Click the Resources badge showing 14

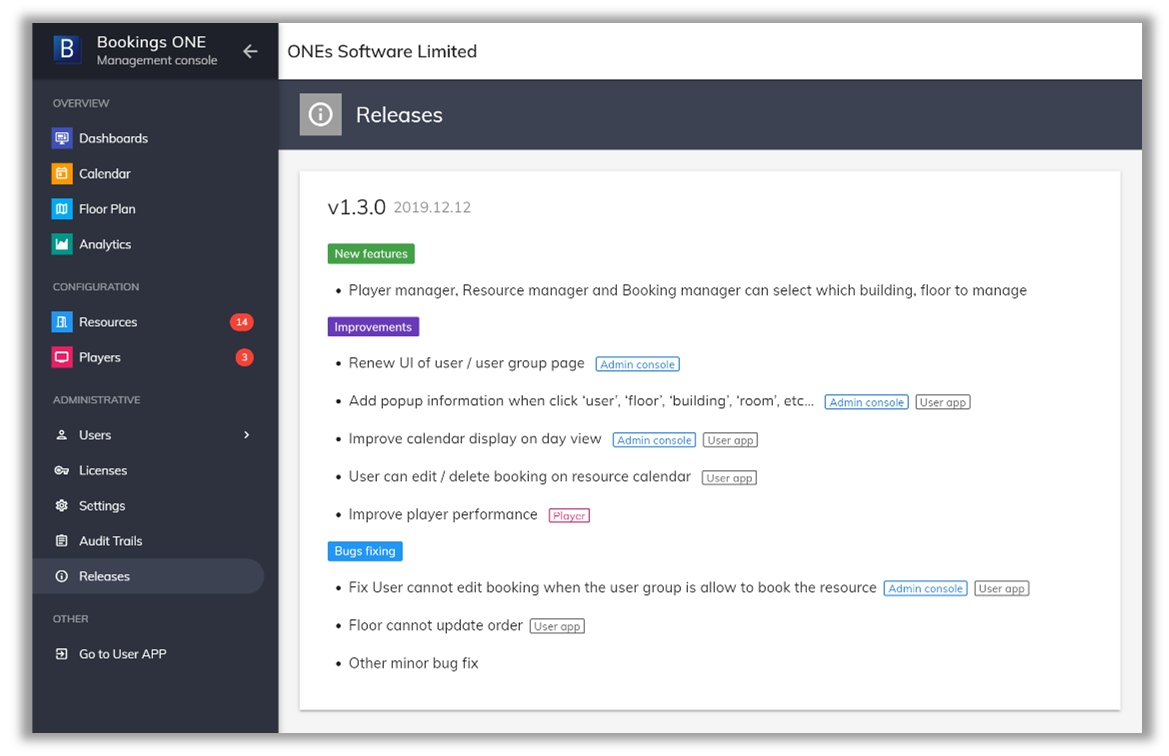pyautogui.click(x=241, y=322)
